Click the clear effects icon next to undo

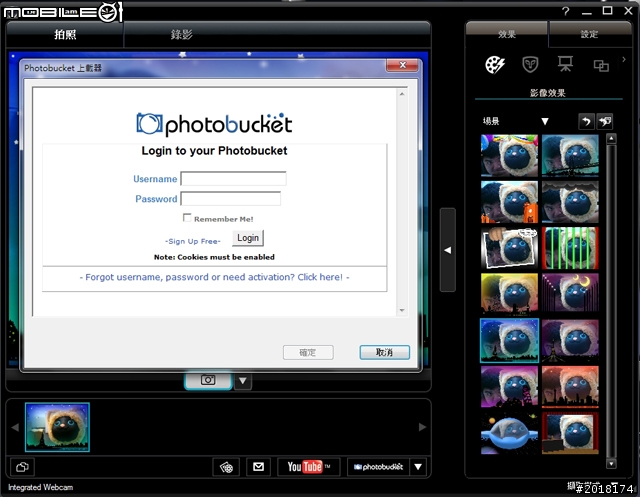tap(604, 121)
